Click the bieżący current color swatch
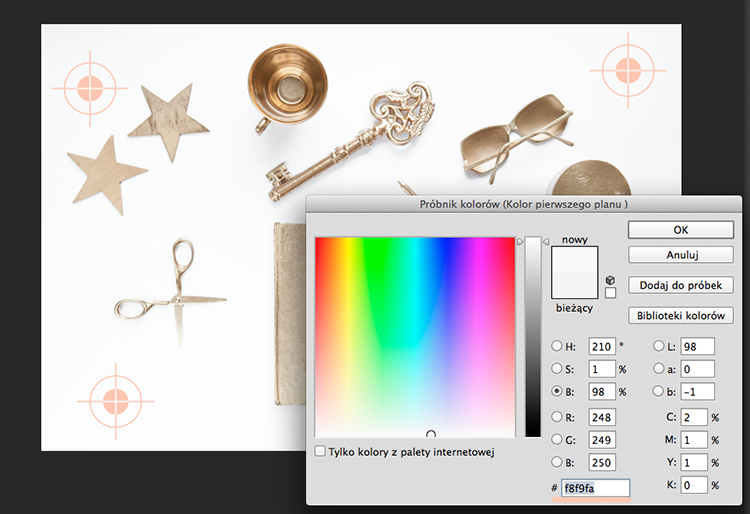The height and width of the screenshot is (514, 750). pyautogui.click(x=574, y=285)
